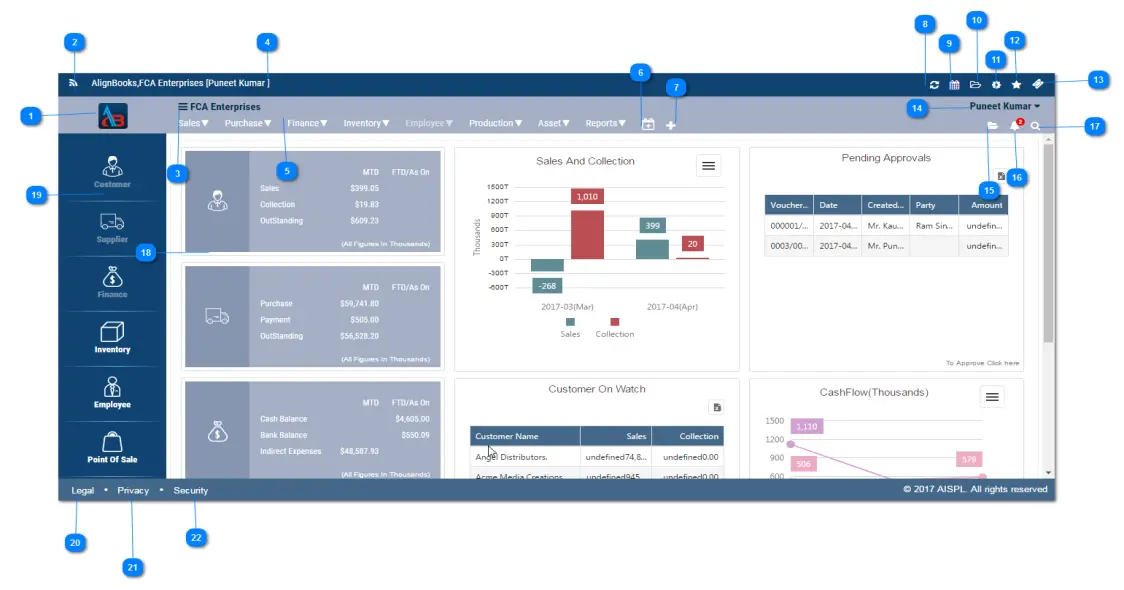Image resolution: width=1124 pixels, height=590 pixels.
Task: Sort Pending Approvals by Party column header
Action: [x=934, y=205]
